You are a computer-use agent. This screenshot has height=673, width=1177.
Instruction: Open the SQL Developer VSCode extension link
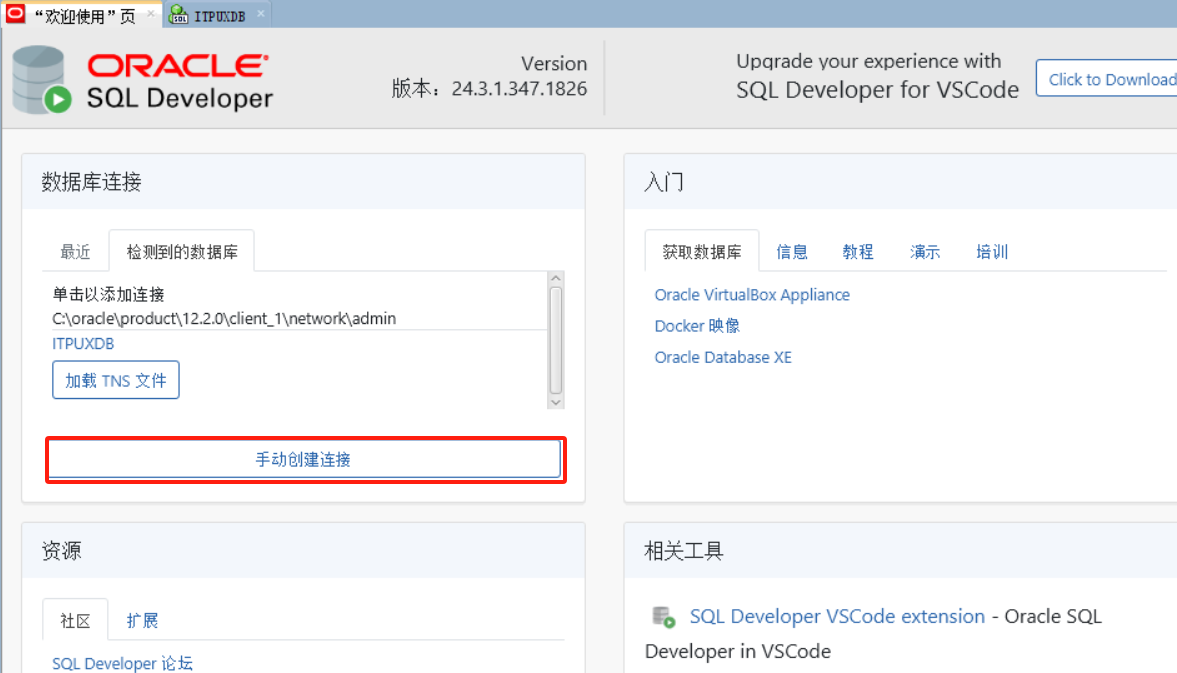coord(837,616)
